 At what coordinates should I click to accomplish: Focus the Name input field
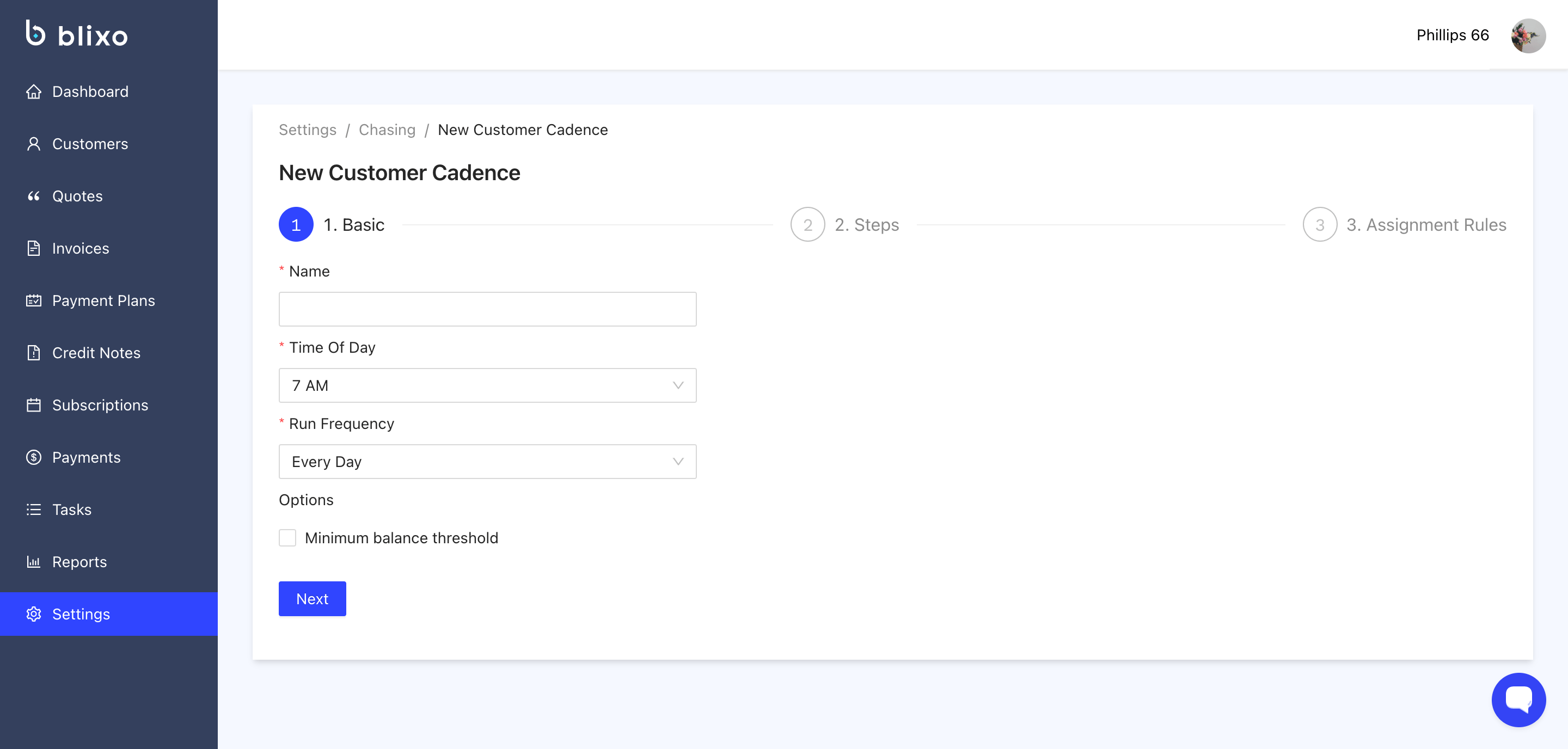pos(487,309)
